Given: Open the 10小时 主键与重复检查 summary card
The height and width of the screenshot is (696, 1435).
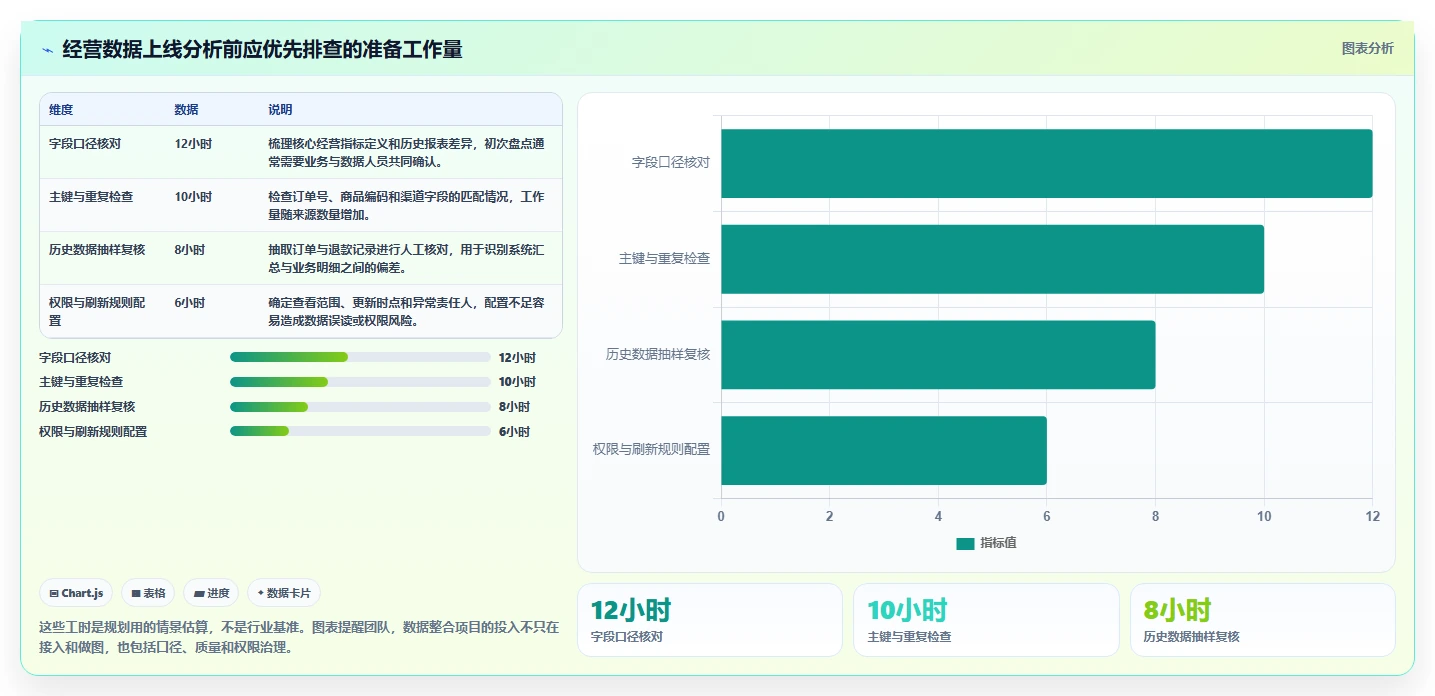Looking at the screenshot, I should [x=986, y=620].
